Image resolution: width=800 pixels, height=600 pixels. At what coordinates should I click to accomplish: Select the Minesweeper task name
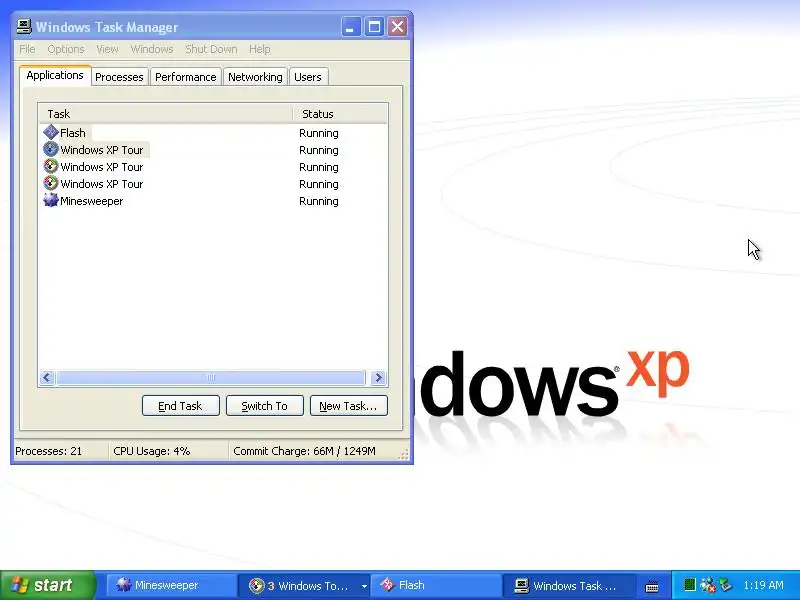point(92,201)
